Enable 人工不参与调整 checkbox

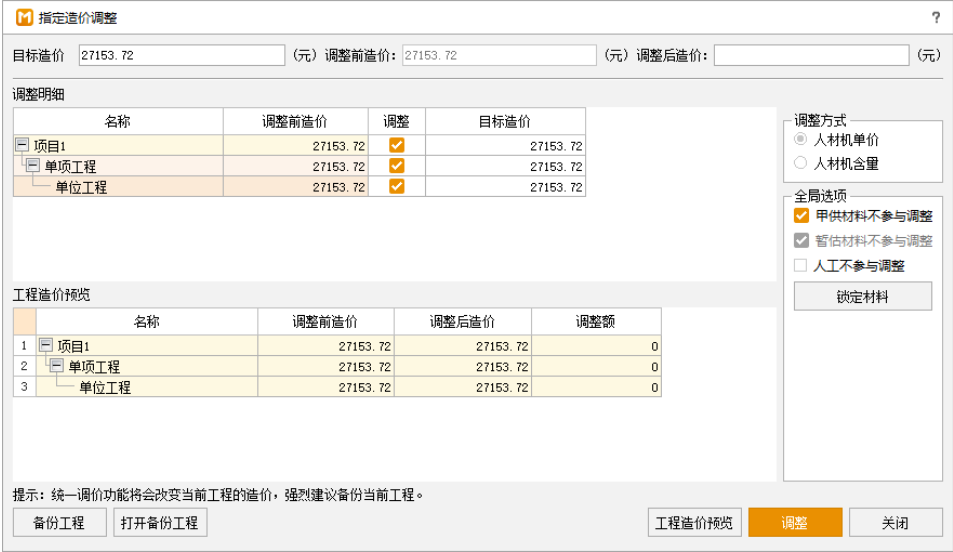(801, 266)
